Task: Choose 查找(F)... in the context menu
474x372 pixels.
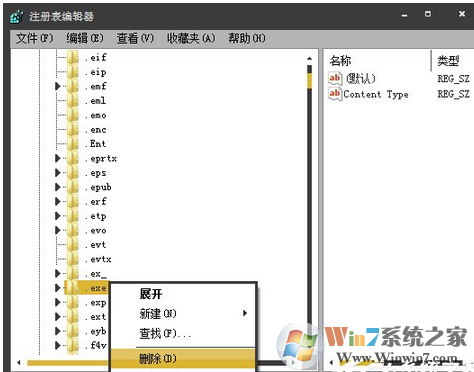Action: coord(184,333)
